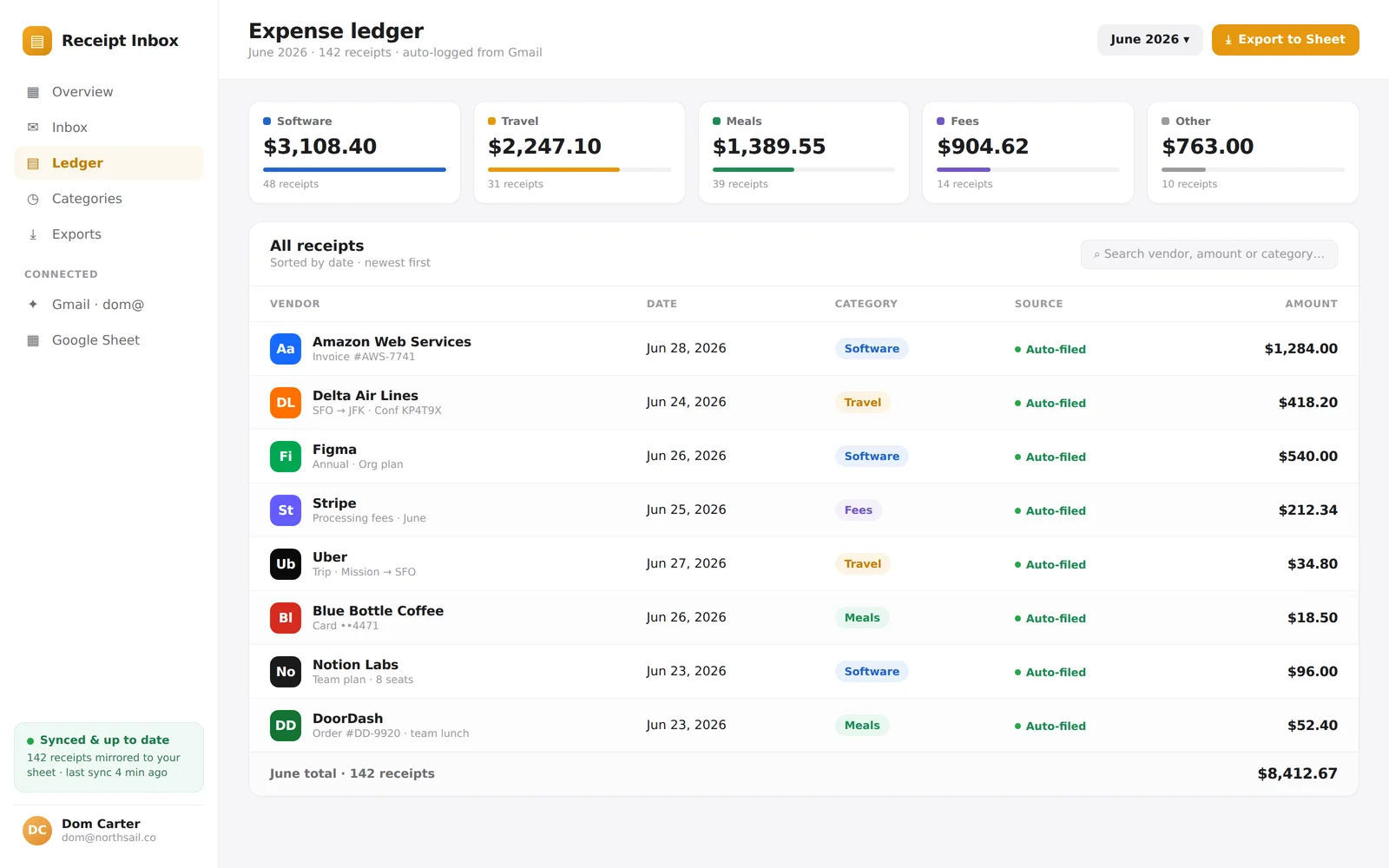Click the Export to Sheet button
Image resolution: width=1389 pixels, height=868 pixels.
(x=1285, y=40)
